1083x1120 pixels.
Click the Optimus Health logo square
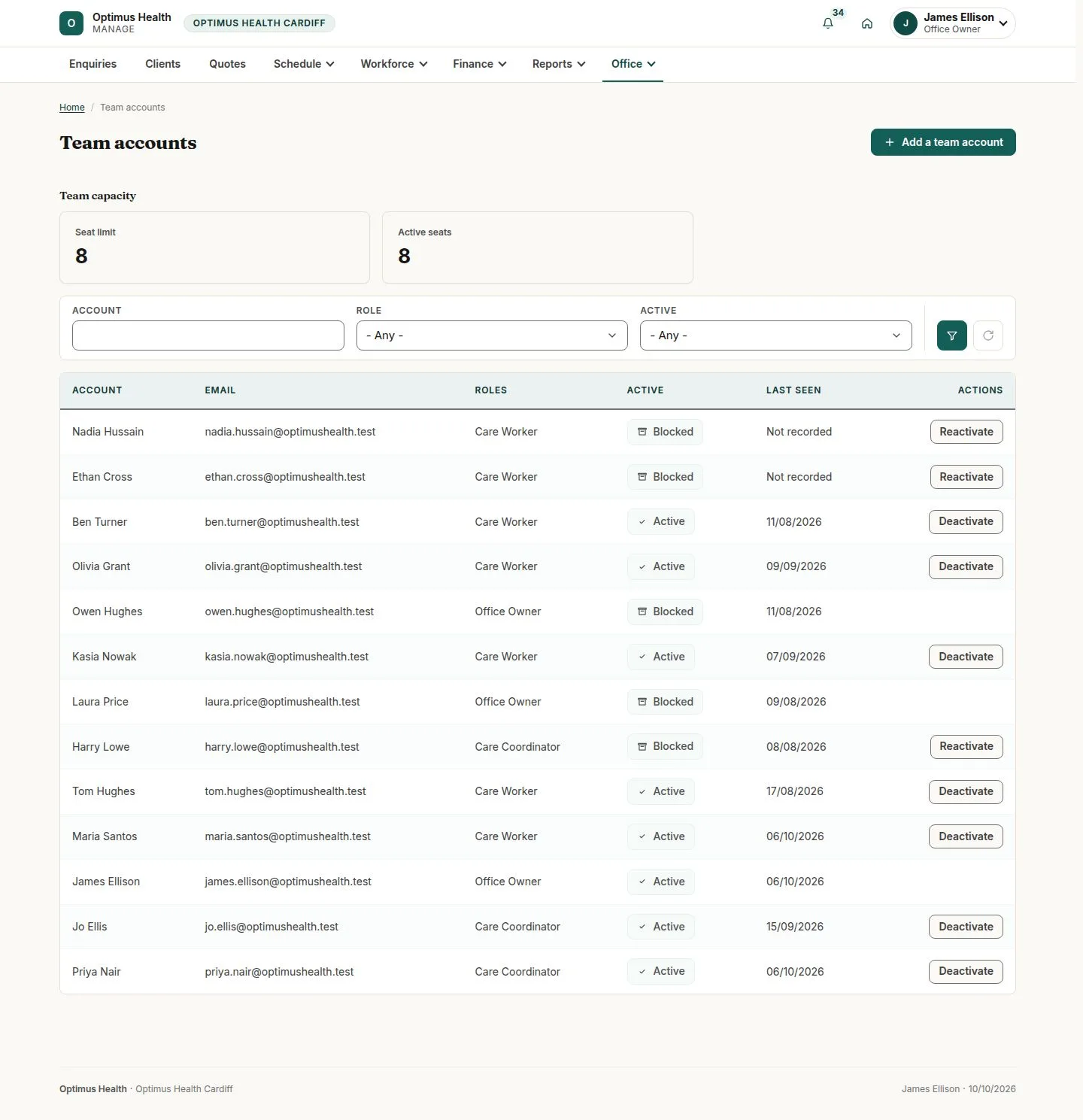pos(71,23)
